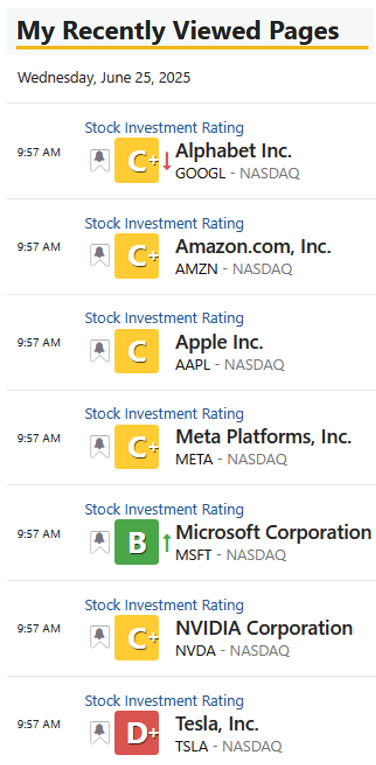
Task: Toggle the alert bell for Microsoft Corporation
Action: click(x=100, y=543)
